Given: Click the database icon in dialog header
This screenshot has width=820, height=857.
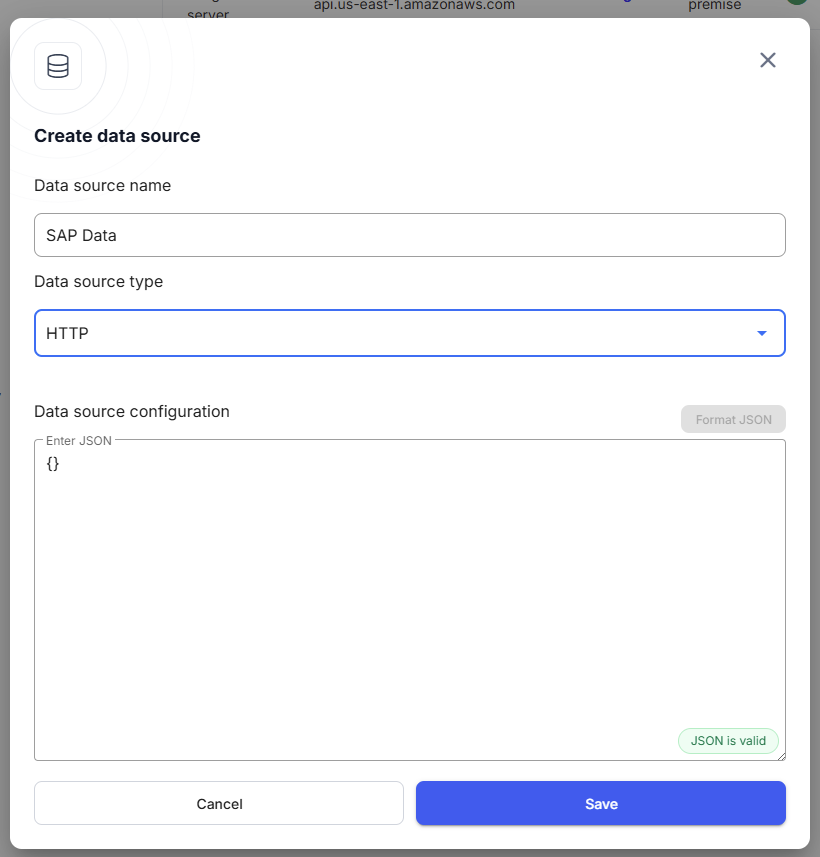Looking at the screenshot, I should [x=58, y=66].
